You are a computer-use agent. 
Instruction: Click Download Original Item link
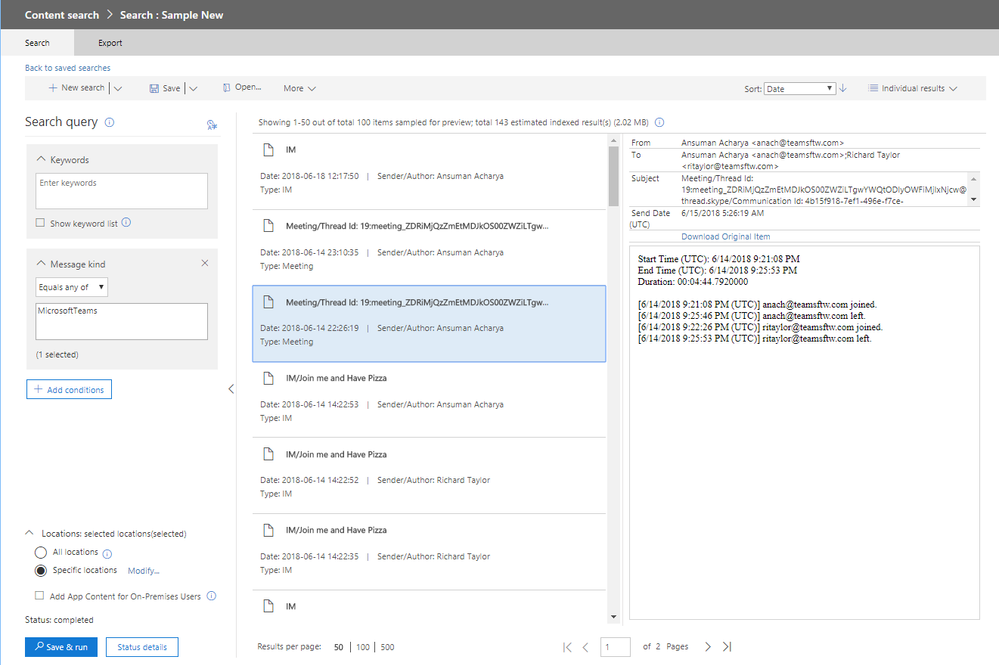pyautogui.click(x=725, y=236)
